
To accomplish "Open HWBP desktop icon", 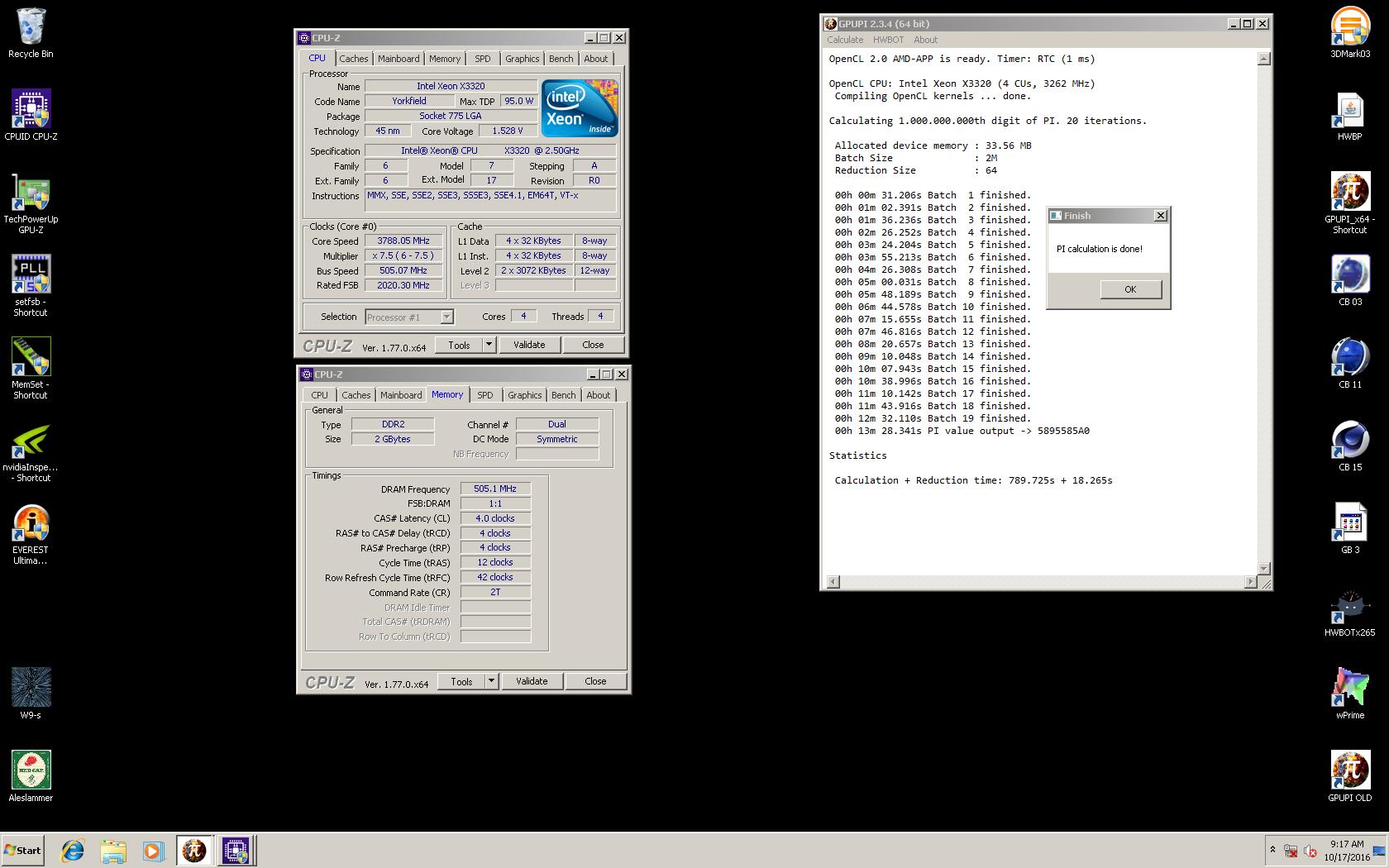I will pos(1349,116).
